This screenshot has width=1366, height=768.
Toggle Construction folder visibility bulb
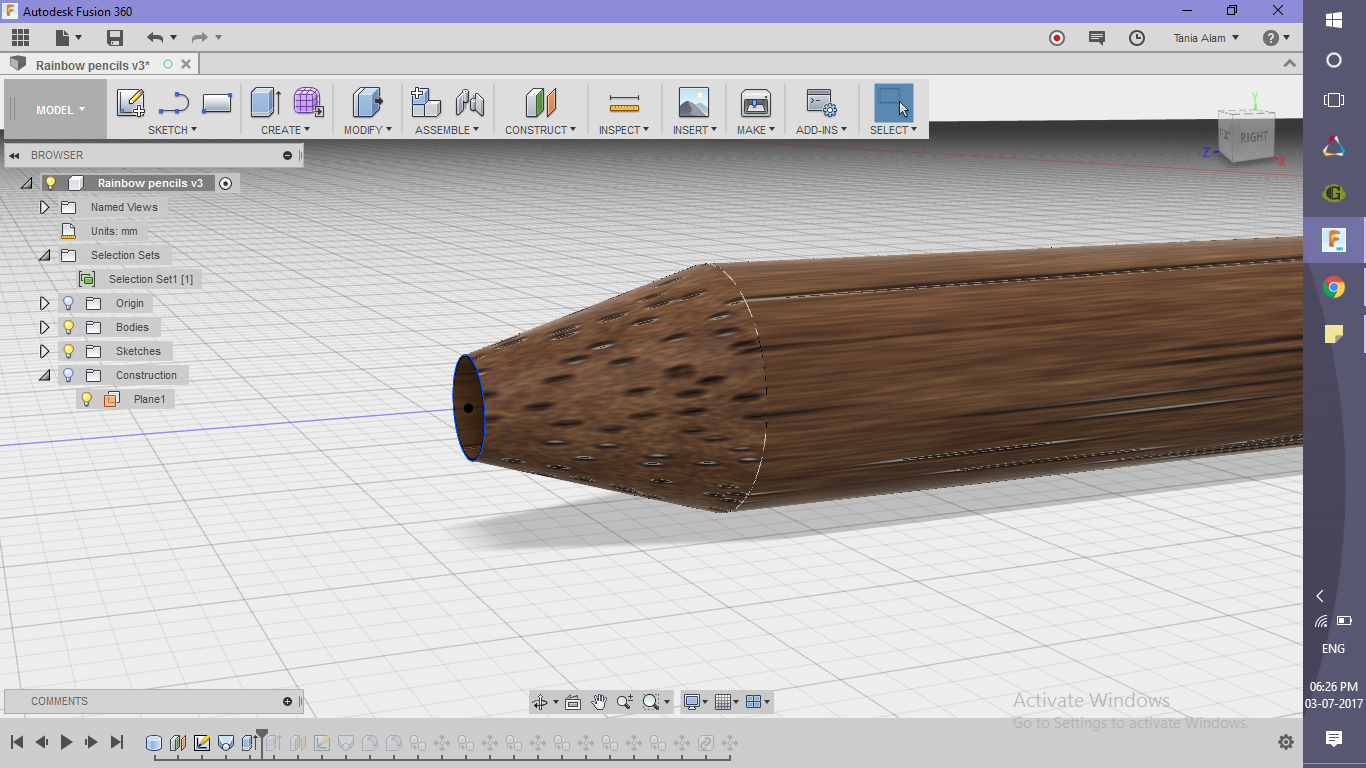click(68, 375)
